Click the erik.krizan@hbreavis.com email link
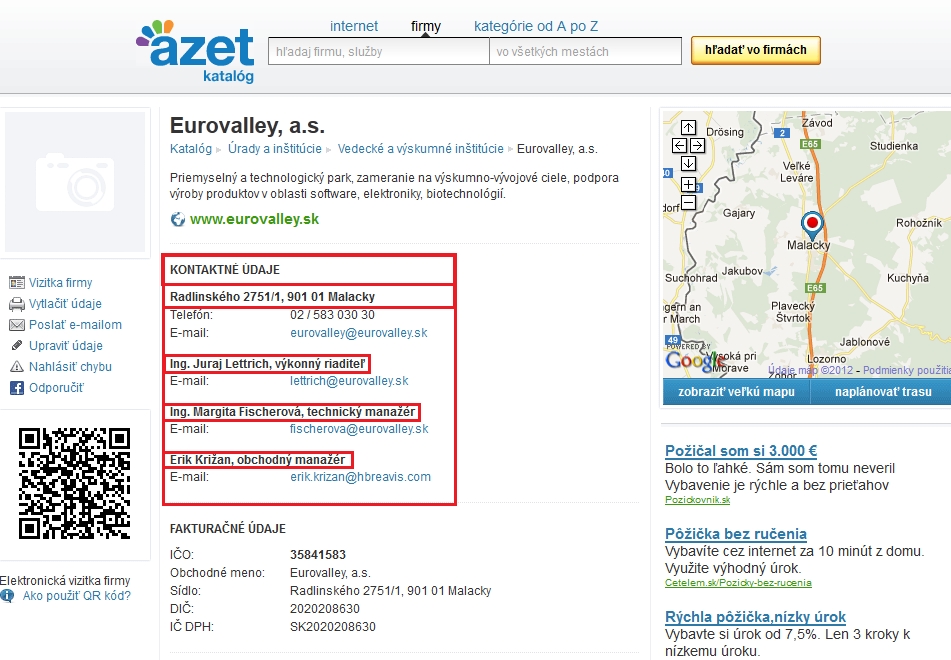951x660 pixels. [x=360, y=477]
